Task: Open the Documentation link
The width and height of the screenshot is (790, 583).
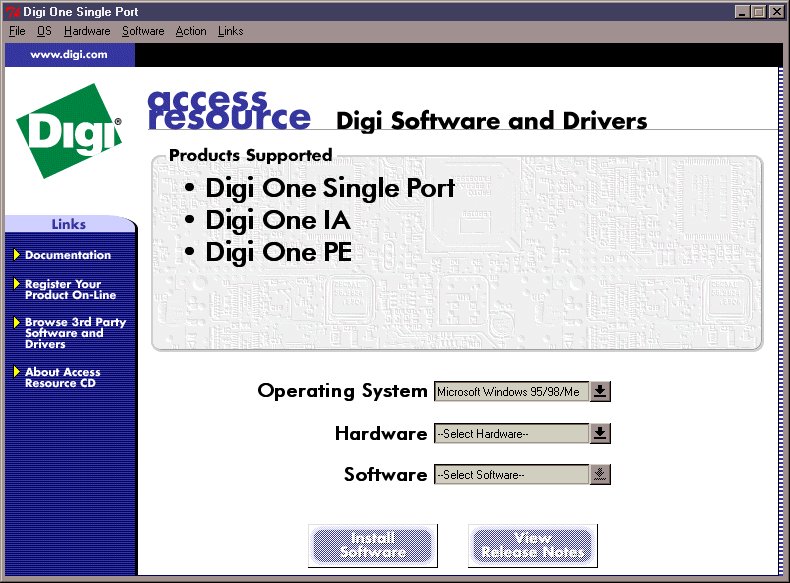Action: pos(68,255)
